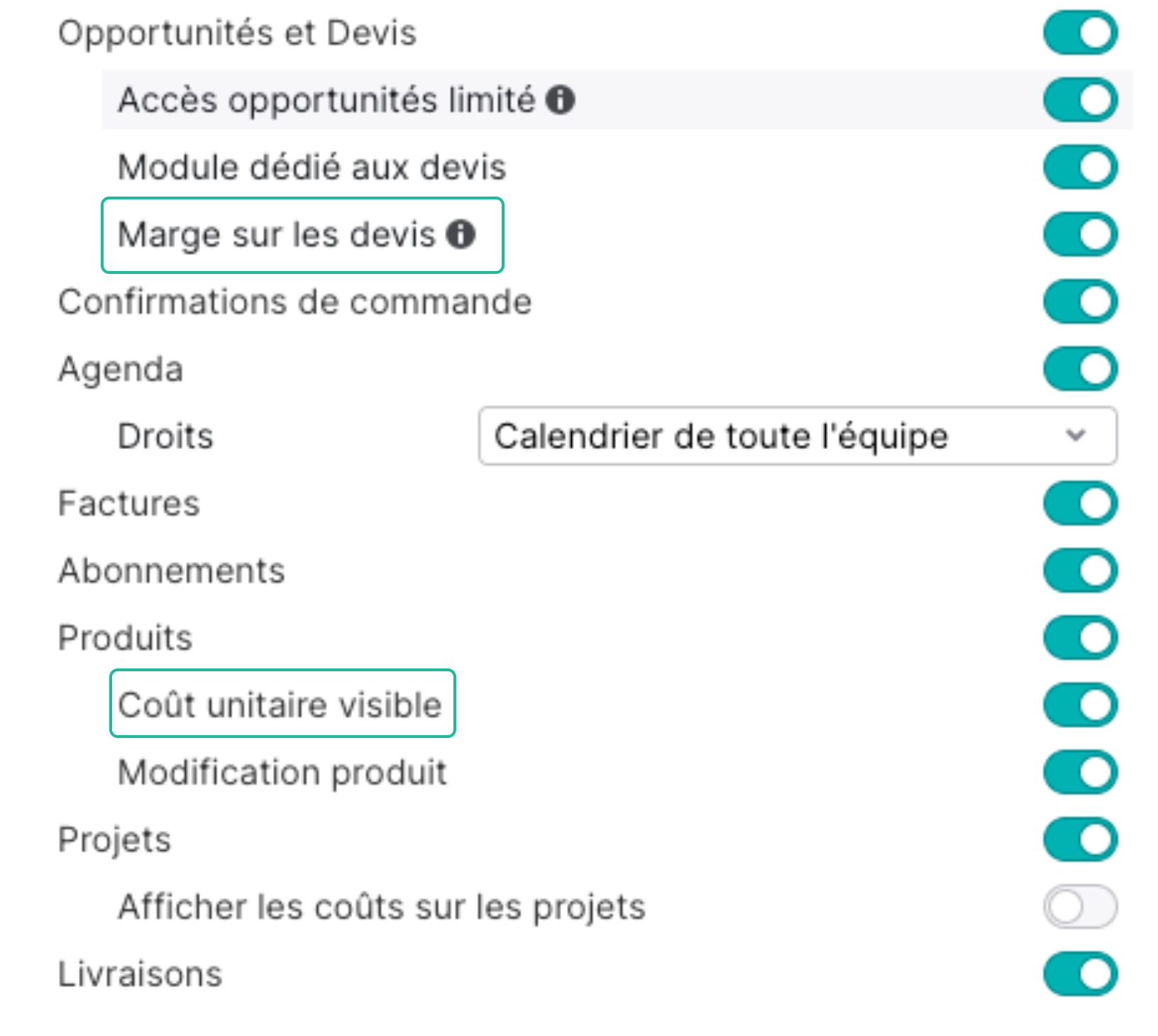The height and width of the screenshot is (1036, 1158).
Task: Toggle off Marge sur les devis
Action: point(1079,234)
